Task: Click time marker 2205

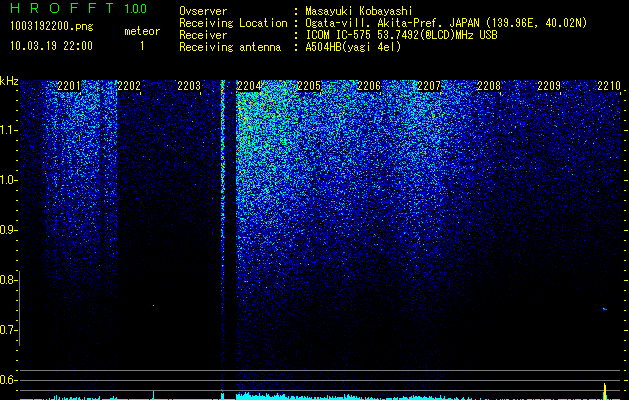Action: click(x=309, y=86)
